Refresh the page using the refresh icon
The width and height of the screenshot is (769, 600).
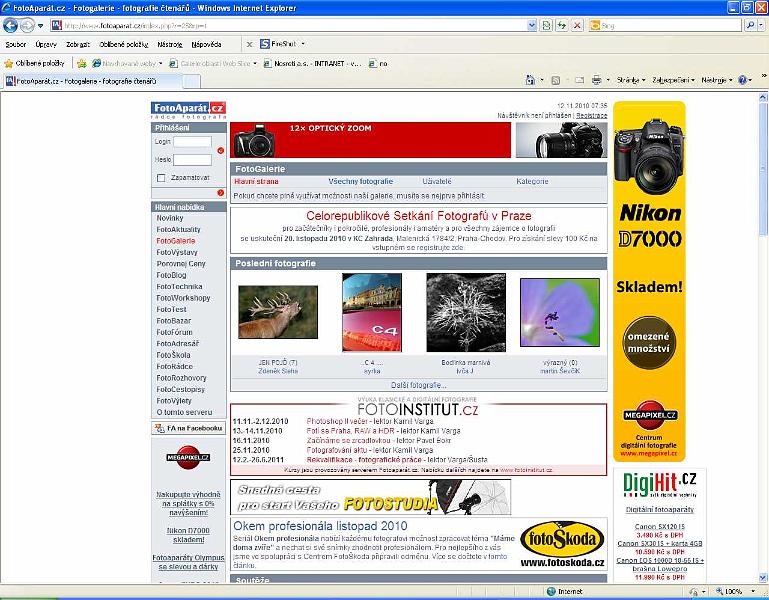point(562,25)
